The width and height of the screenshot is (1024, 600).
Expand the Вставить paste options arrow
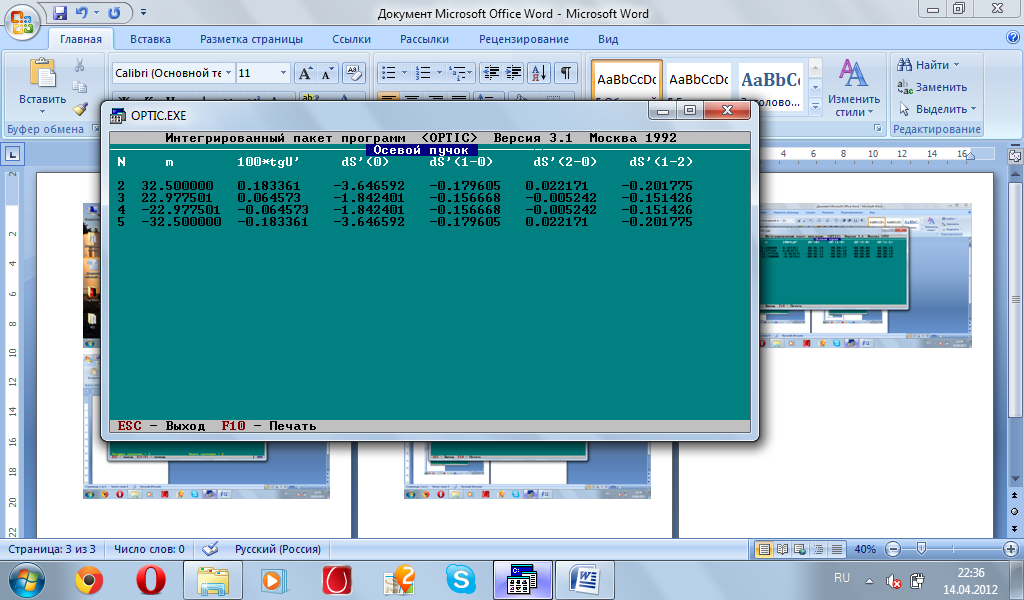point(42,112)
